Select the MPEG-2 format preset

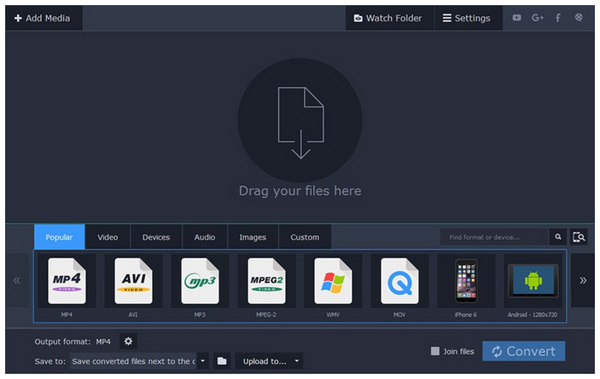(x=266, y=281)
